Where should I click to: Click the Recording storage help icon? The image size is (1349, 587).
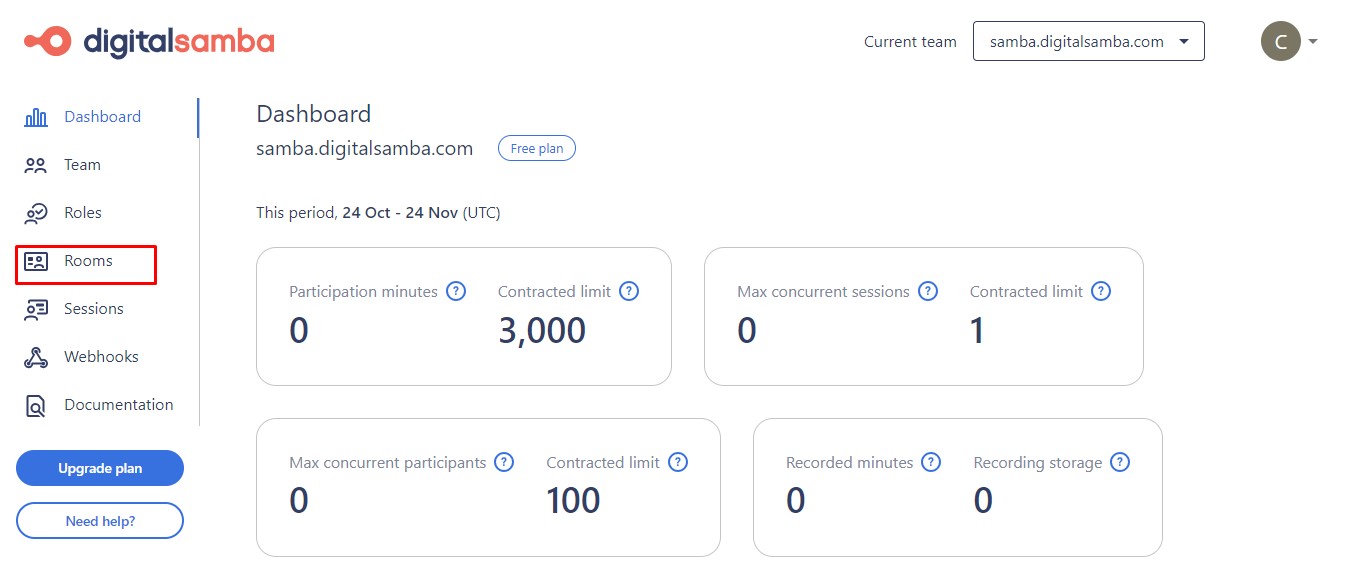(x=1121, y=462)
